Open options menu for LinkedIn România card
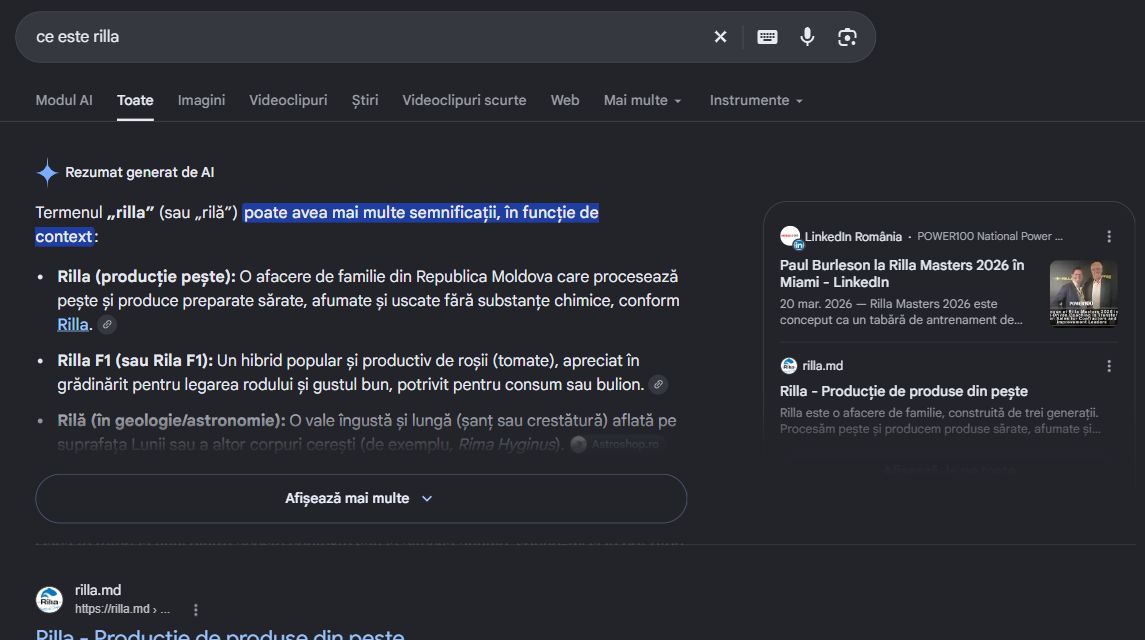 click(x=1108, y=237)
